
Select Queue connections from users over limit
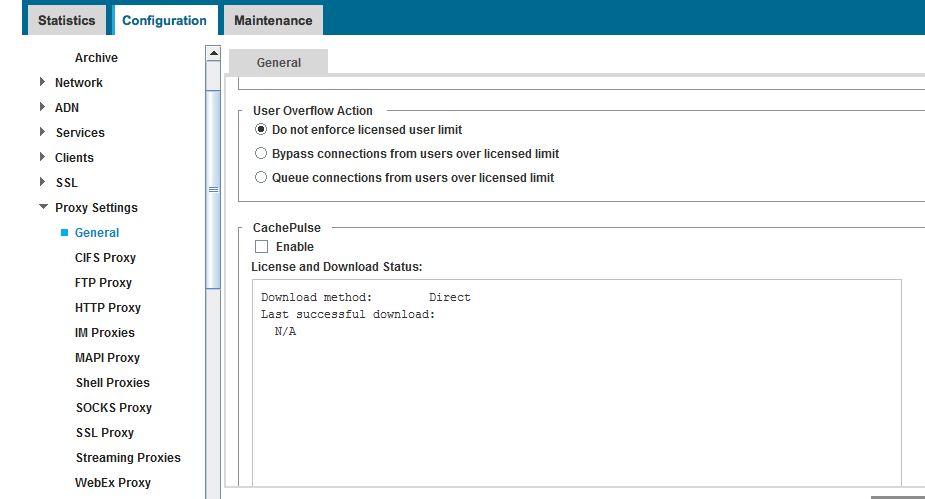click(x=261, y=178)
